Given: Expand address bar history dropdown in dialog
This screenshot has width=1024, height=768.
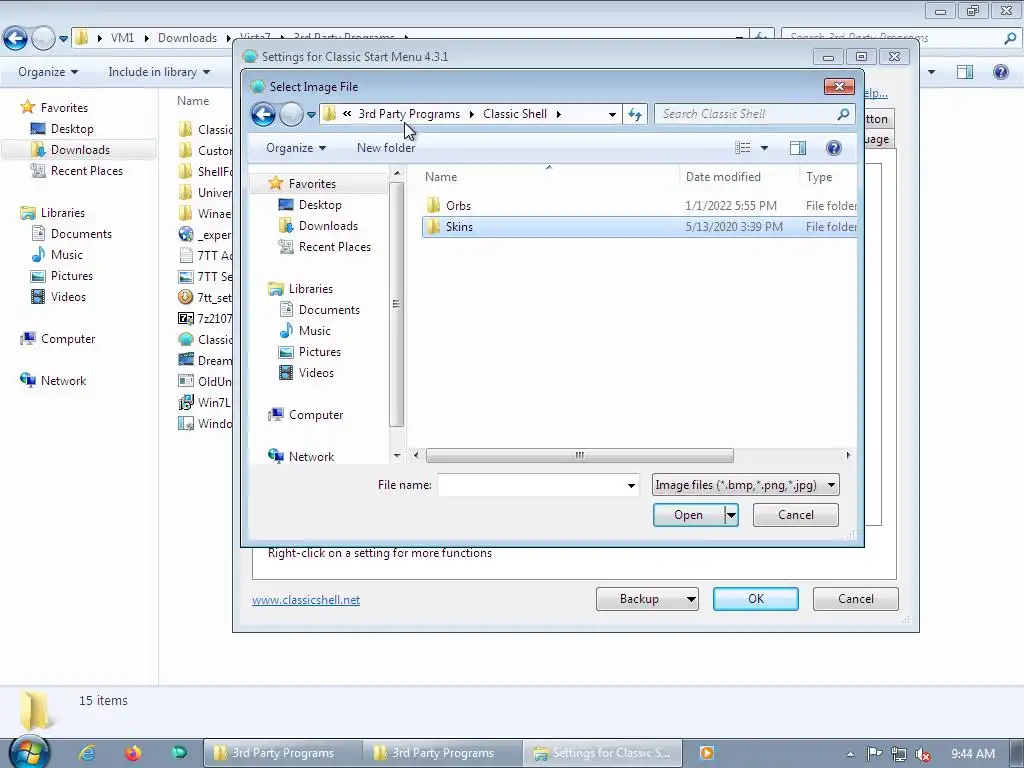Looking at the screenshot, I should [x=612, y=114].
